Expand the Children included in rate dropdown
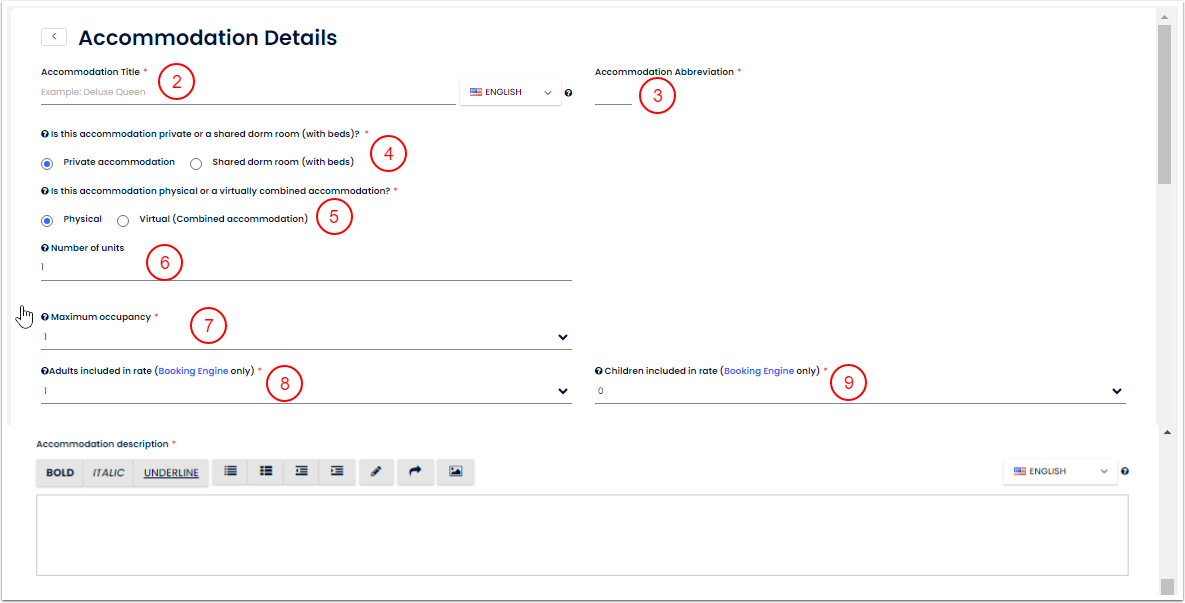 [860, 391]
